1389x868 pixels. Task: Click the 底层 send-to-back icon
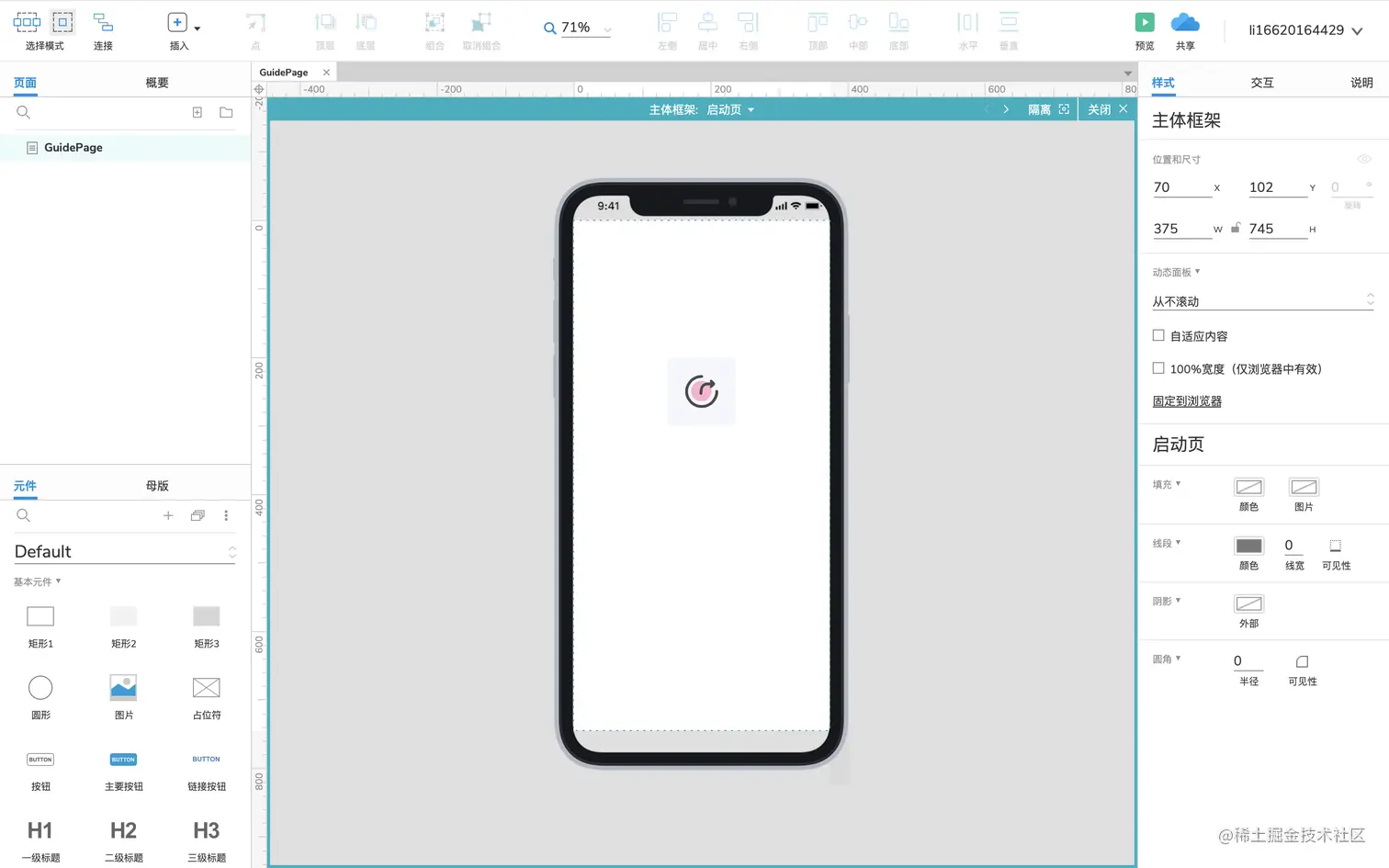click(x=366, y=22)
